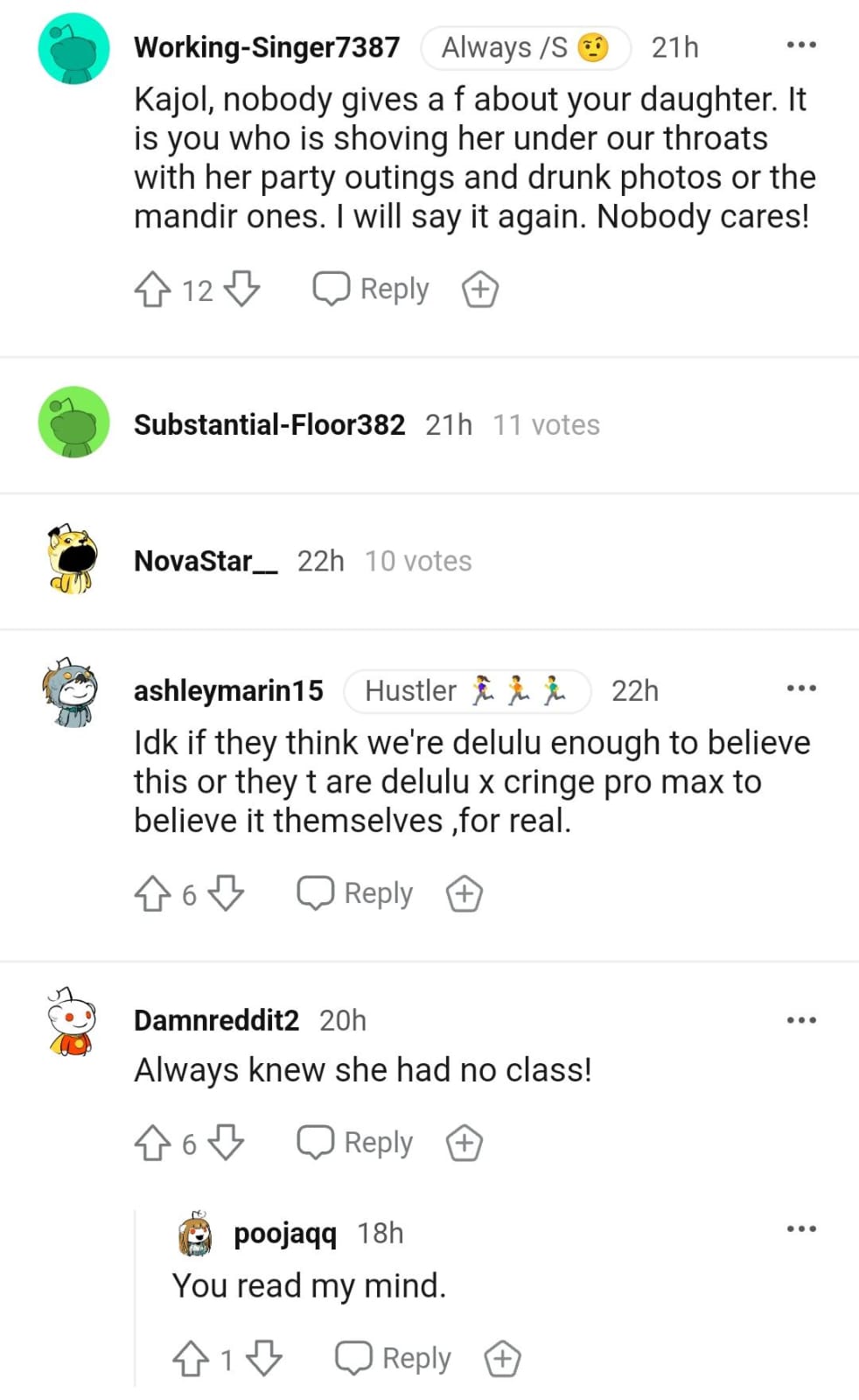
Task: Open three-dot menu for poojaqq's reply
Action: (x=801, y=1229)
